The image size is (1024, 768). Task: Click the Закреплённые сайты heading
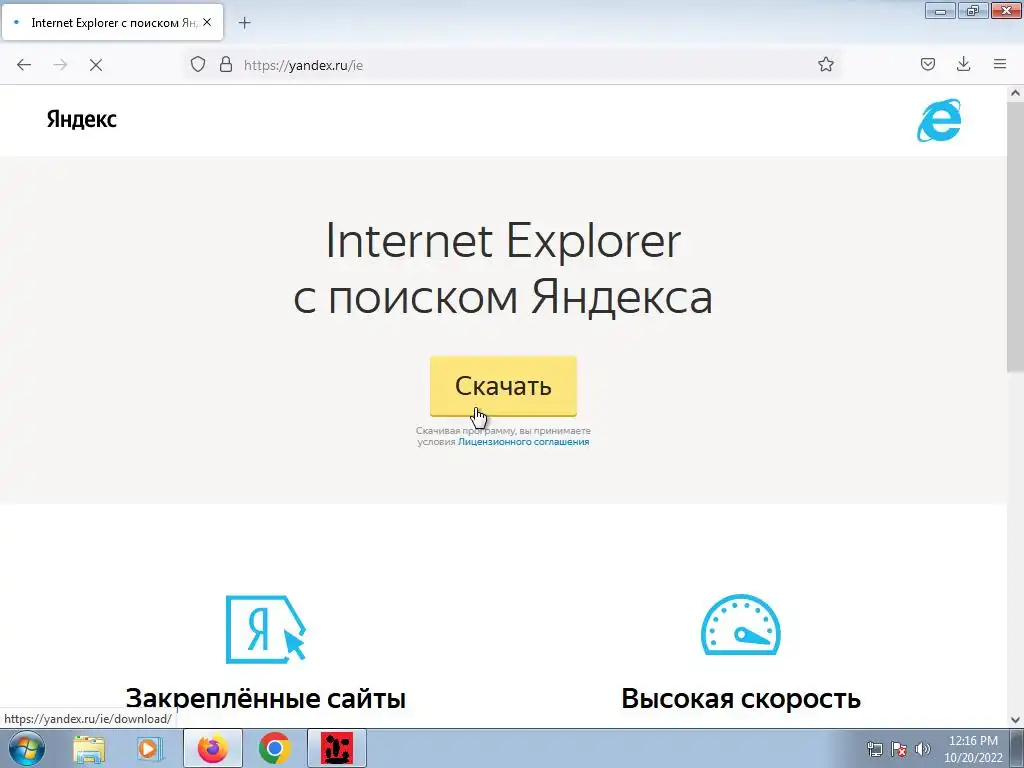265,699
